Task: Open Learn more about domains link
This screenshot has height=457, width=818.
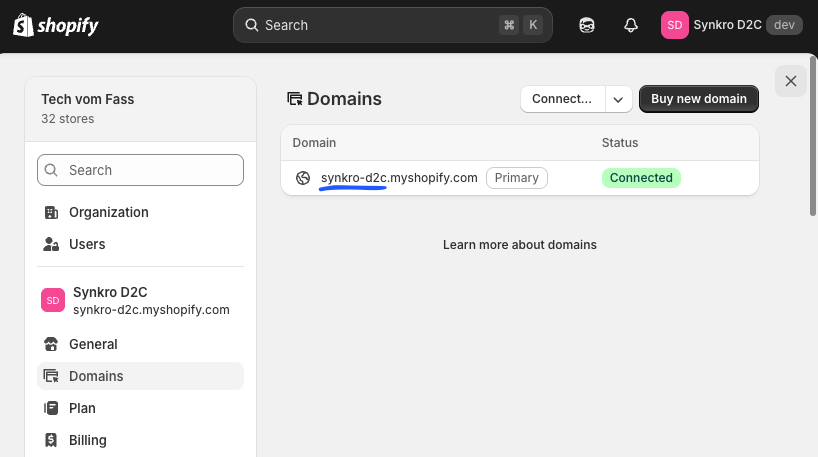Action: (x=520, y=245)
